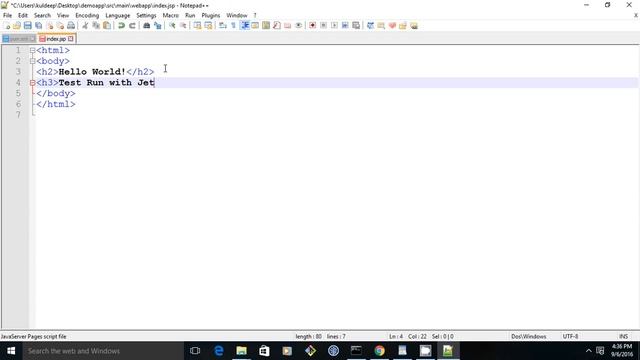Viewport: 640px width, 360px height.
Task: Undo the last edit via toolbar
Action: (121, 26)
